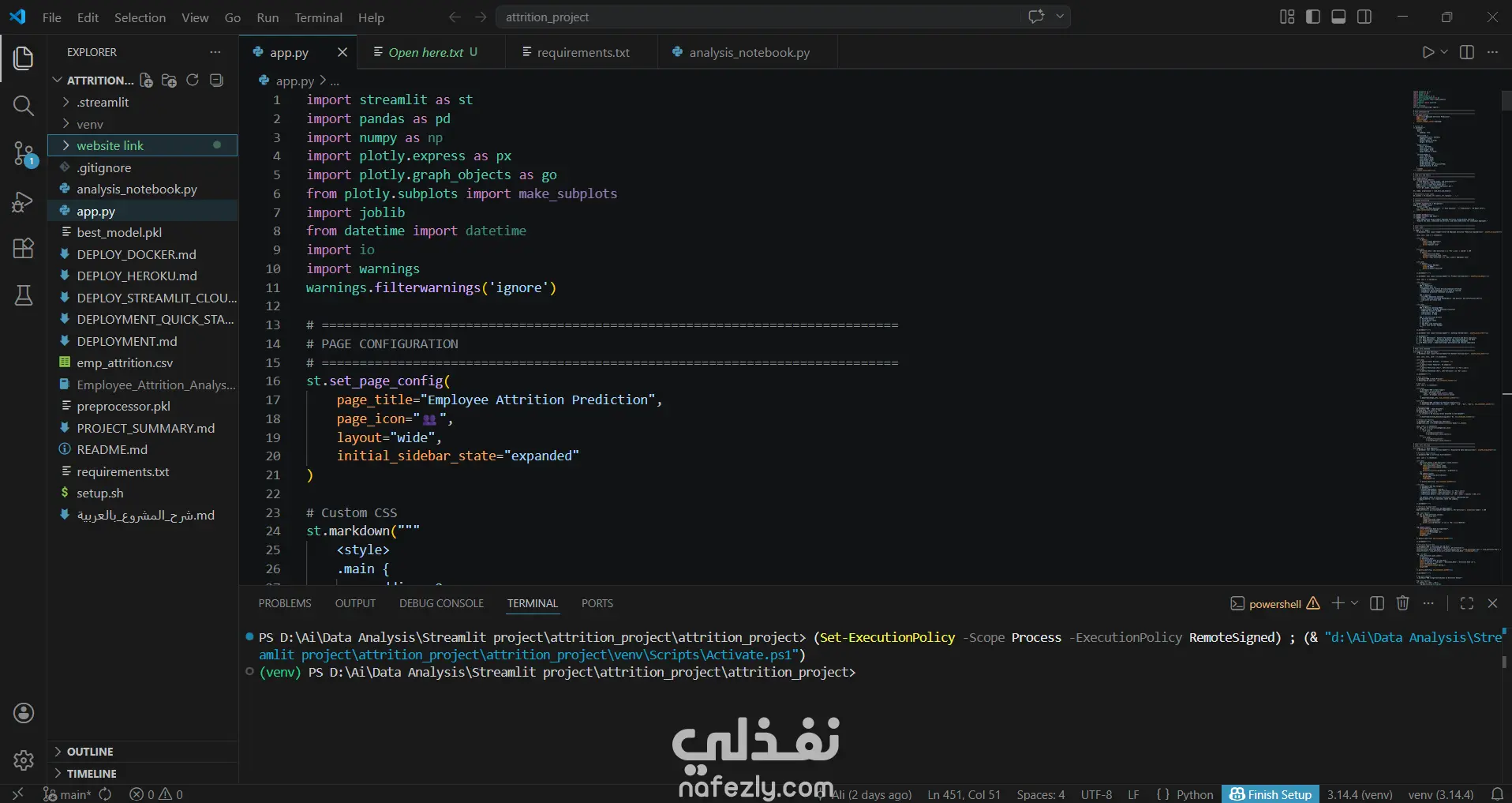Customize layout icon in title bar
Viewport: 1512px width, 803px height.
point(1287,17)
